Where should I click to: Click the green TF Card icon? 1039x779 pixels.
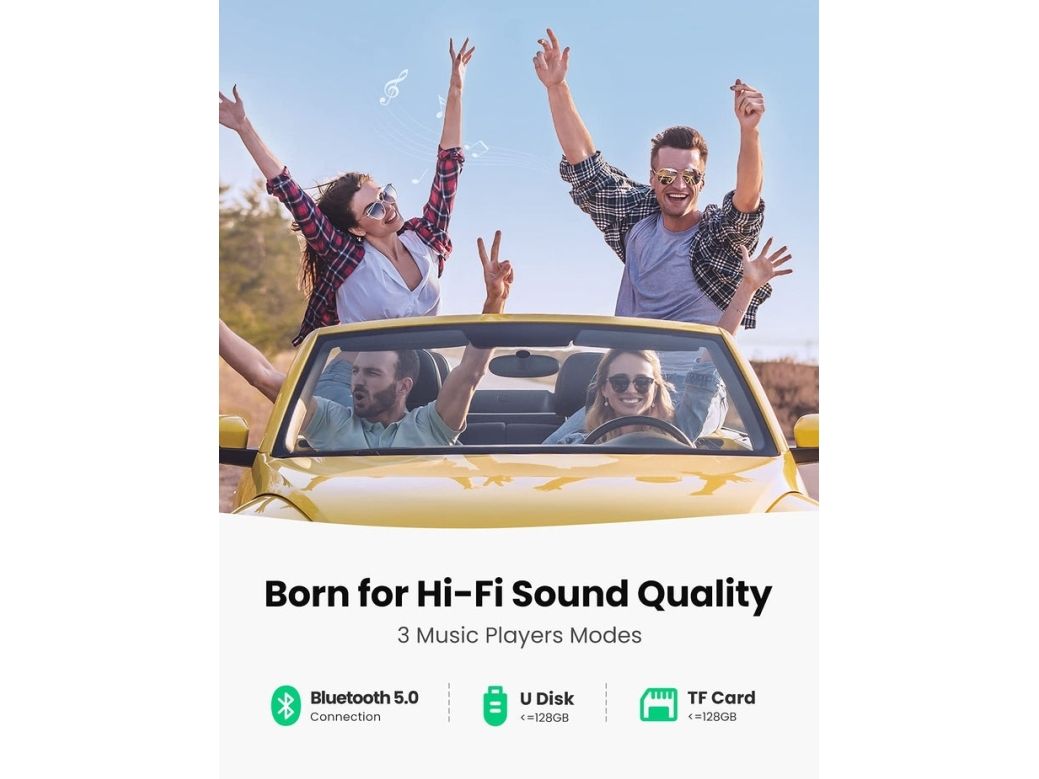[659, 705]
